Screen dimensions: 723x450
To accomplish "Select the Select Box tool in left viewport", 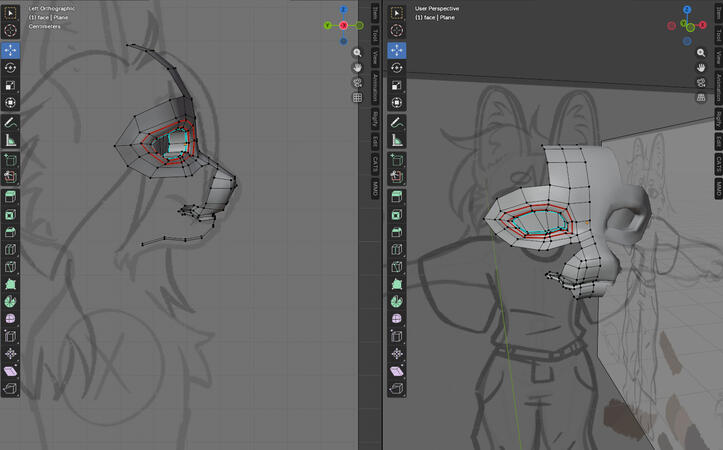I will coord(10,13).
